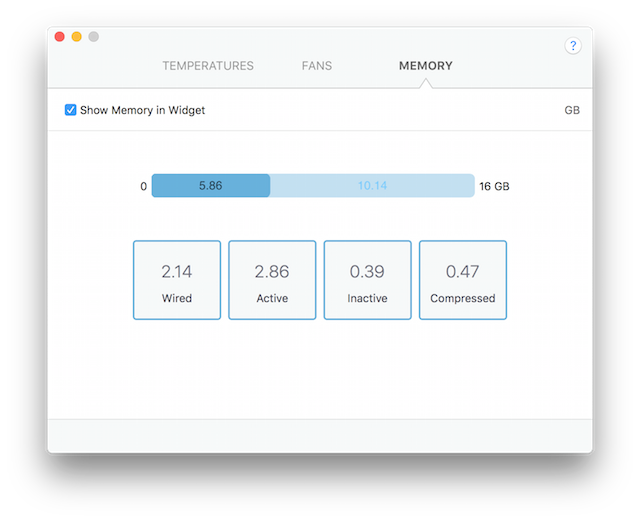Minimize the window with yellow button
The height and width of the screenshot is (521, 640).
coord(77,37)
